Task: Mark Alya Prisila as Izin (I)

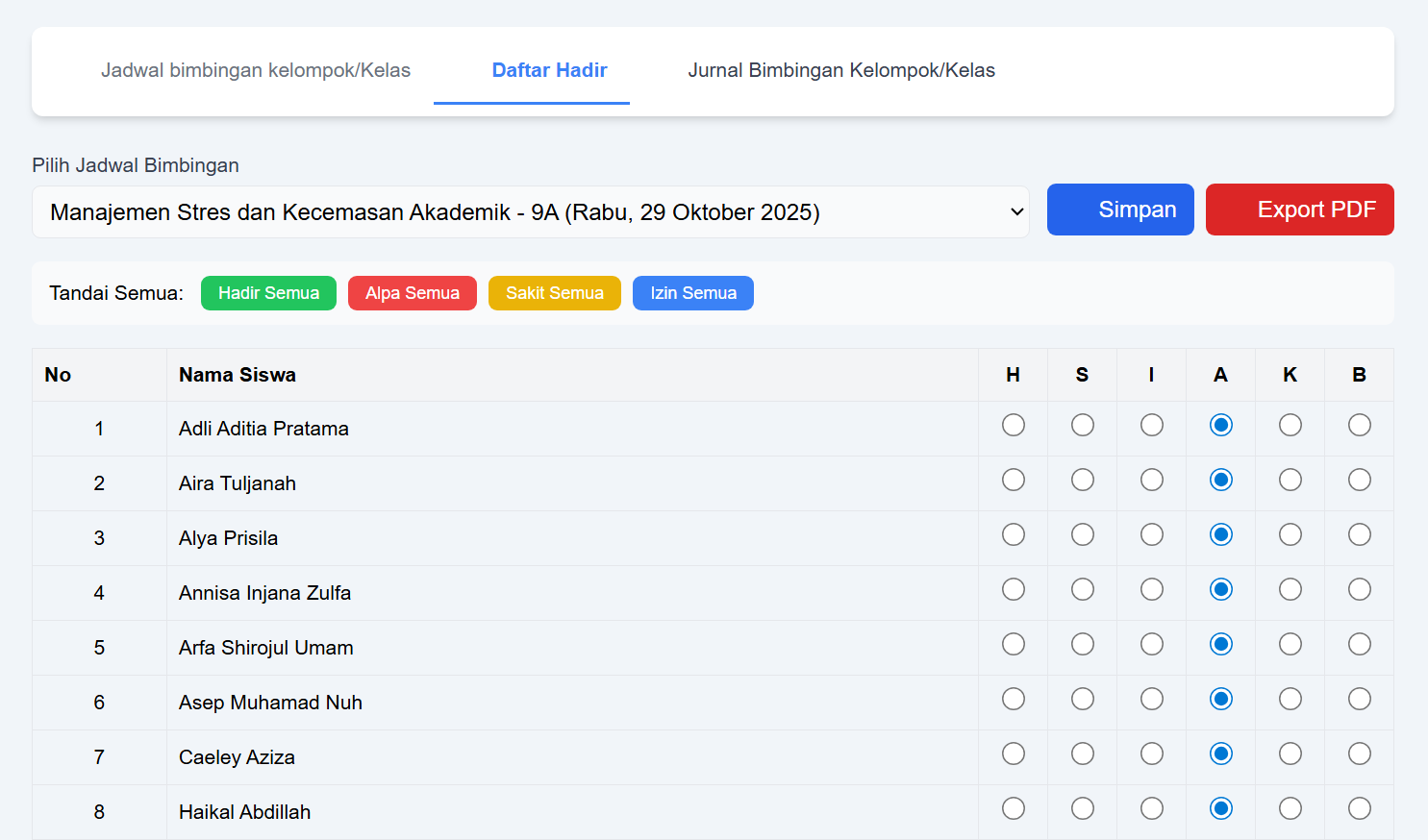Action: [x=1151, y=534]
